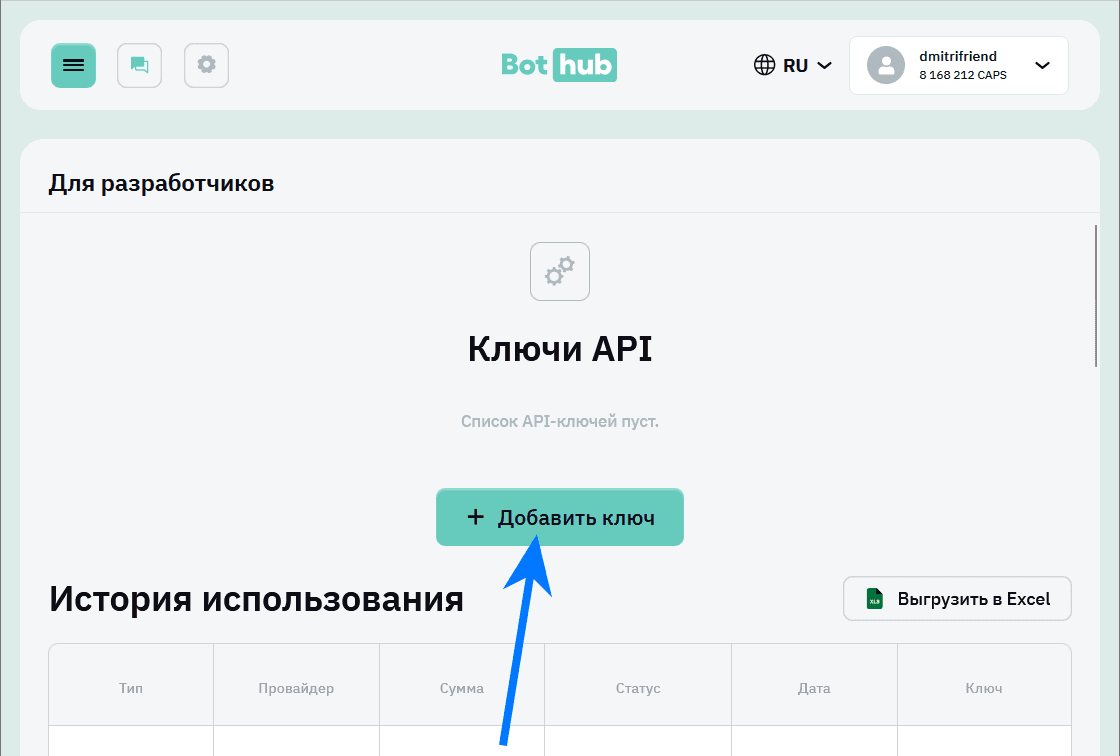This screenshot has width=1120, height=756.
Task: Click the globe language icon
Action: 764,65
